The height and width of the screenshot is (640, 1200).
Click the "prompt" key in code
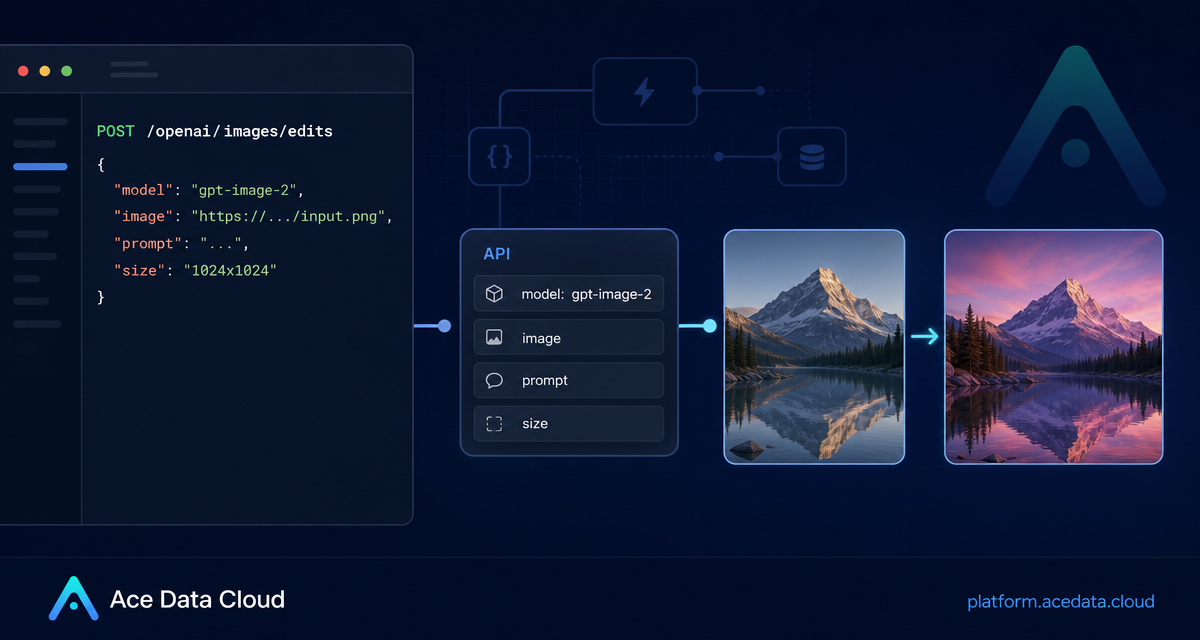(x=149, y=243)
